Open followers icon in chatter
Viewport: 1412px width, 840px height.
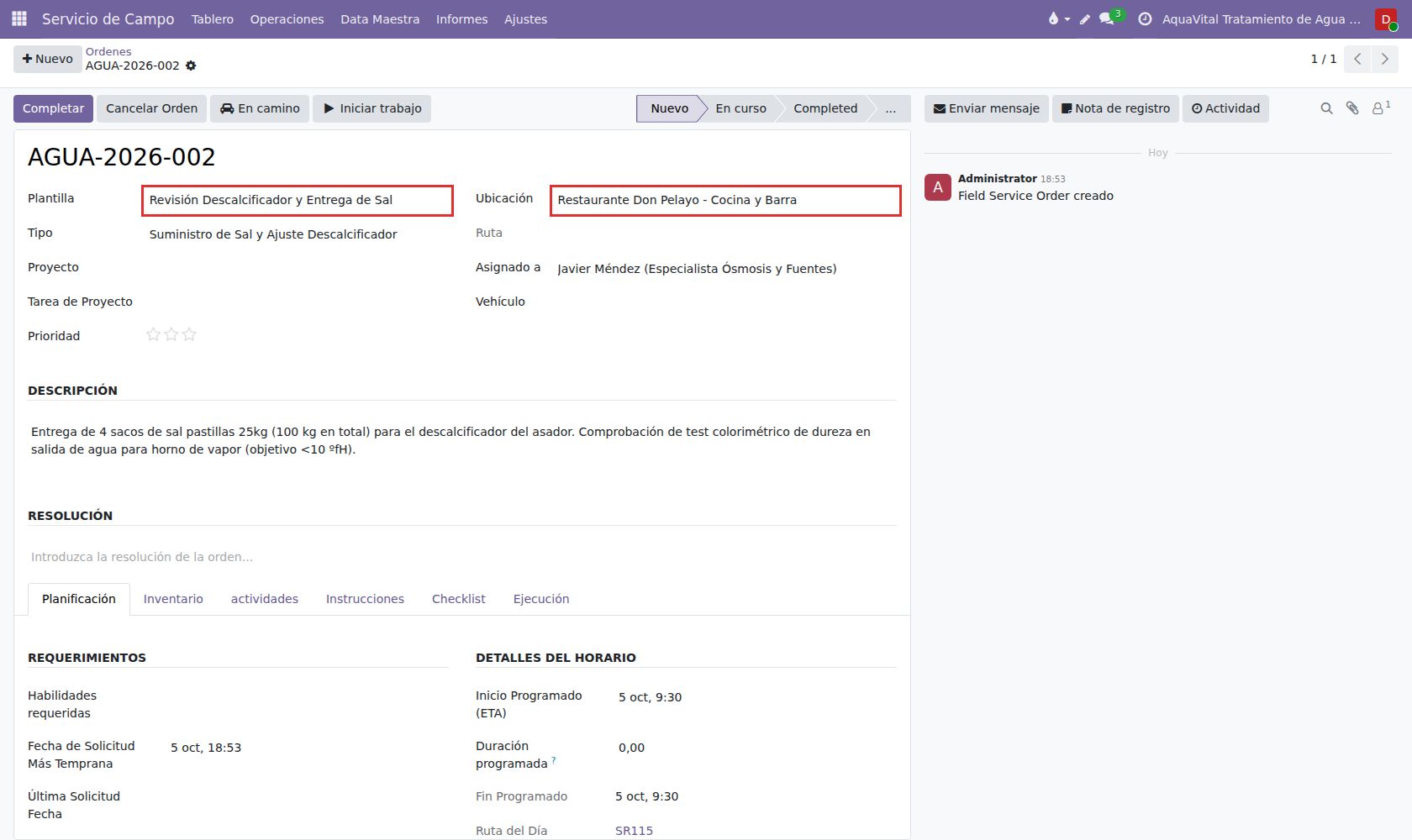(1381, 108)
